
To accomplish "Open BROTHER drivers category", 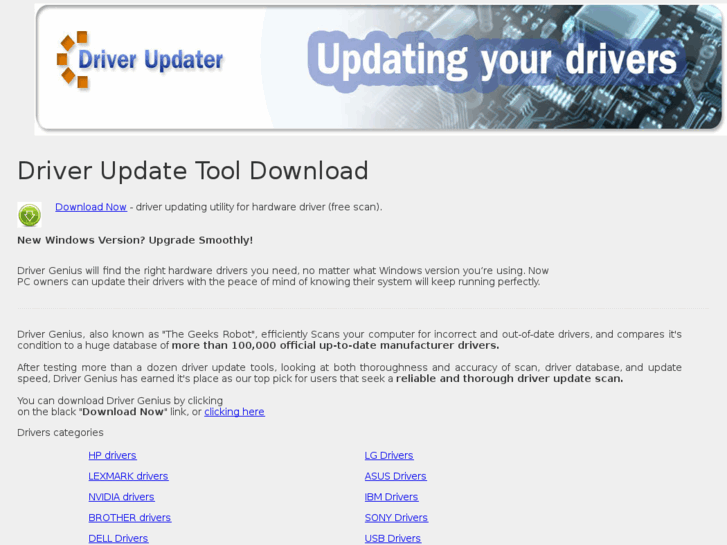I will tap(129, 518).
